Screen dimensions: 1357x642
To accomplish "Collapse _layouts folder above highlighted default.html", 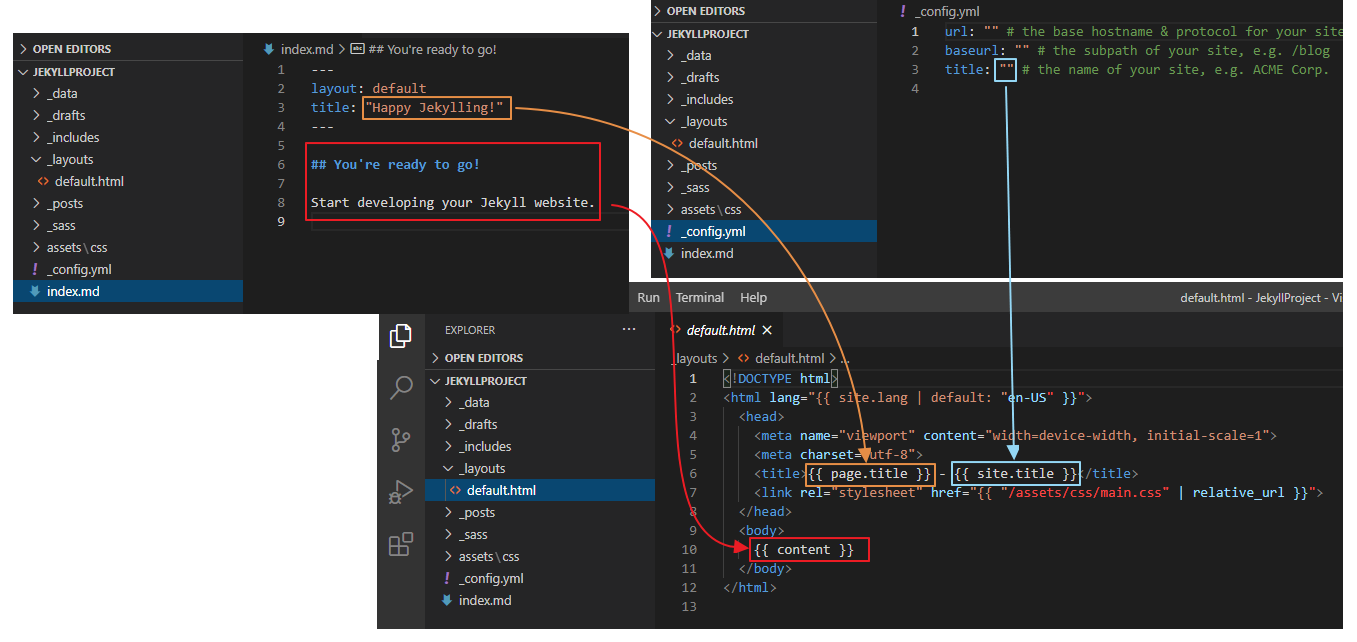I will pyautogui.click(x=482, y=468).
